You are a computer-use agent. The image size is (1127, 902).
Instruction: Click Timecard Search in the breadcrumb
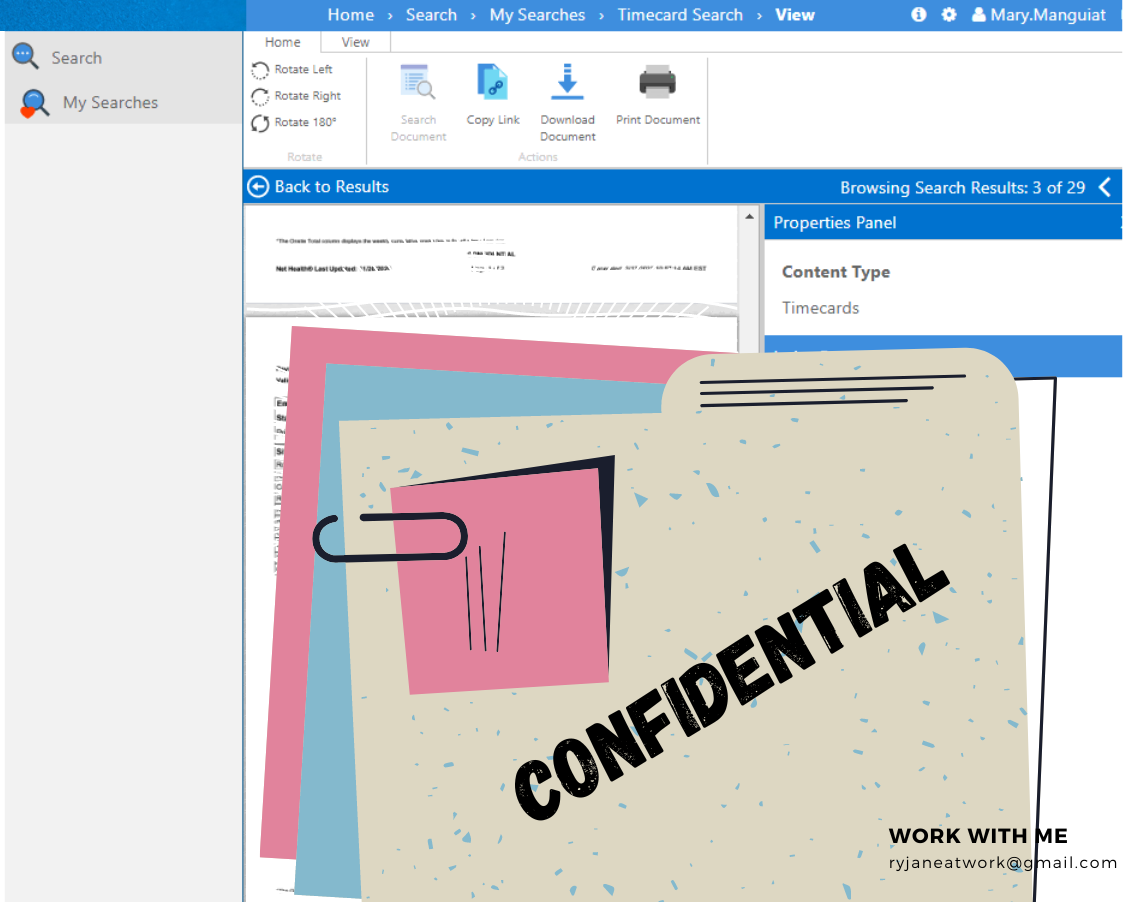click(x=680, y=15)
